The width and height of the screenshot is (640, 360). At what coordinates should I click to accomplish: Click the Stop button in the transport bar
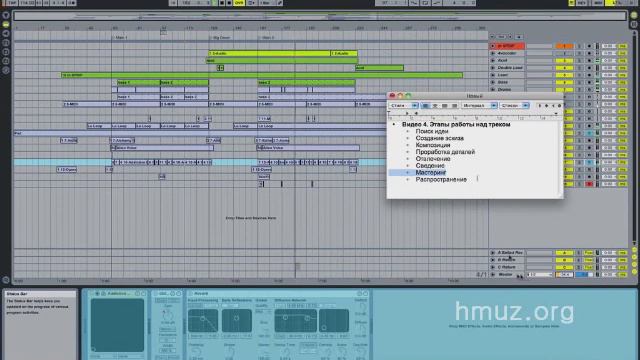coord(222,2)
